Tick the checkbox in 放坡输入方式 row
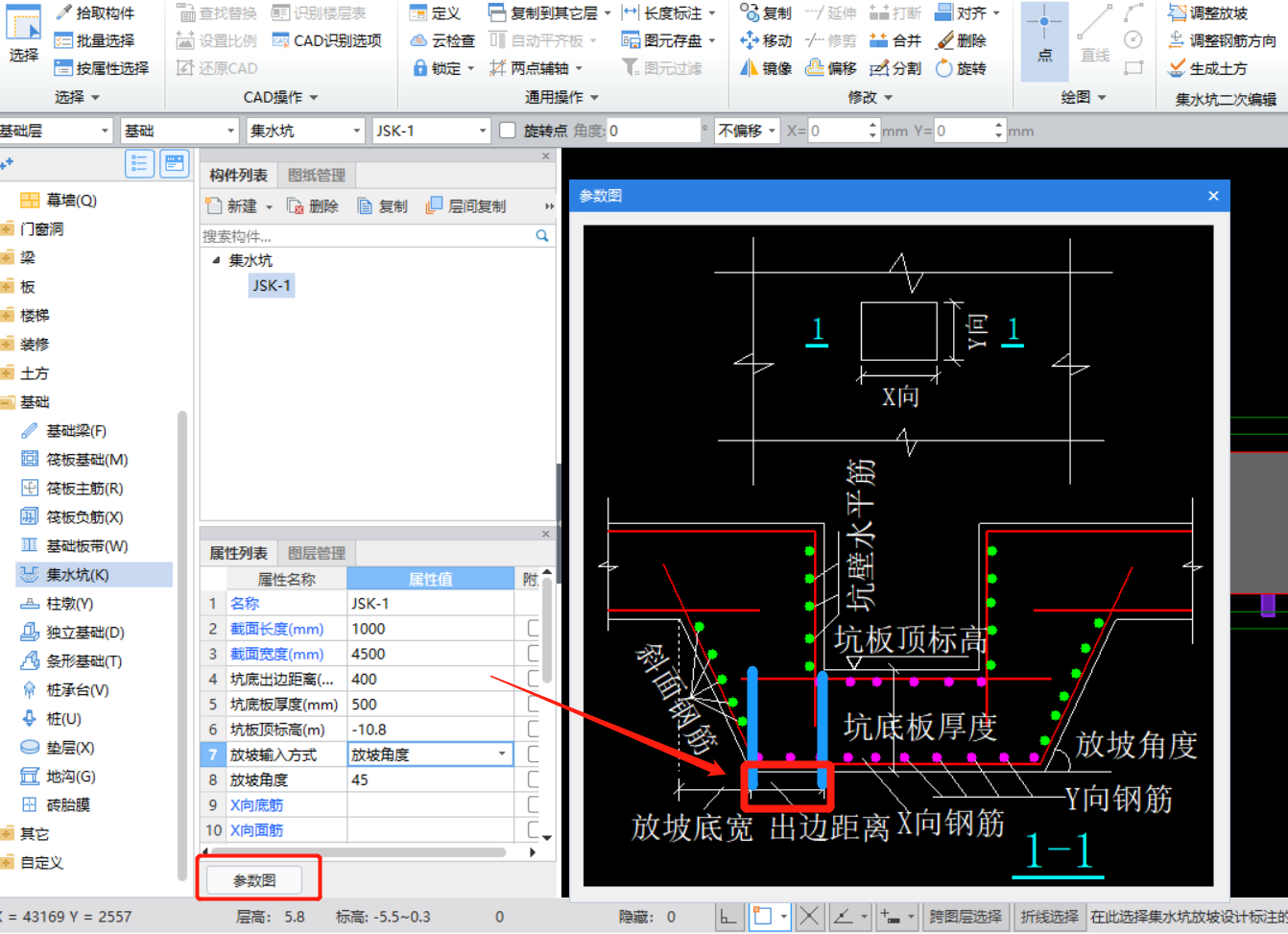This screenshot has height=934, width=1288. pyautogui.click(x=533, y=754)
